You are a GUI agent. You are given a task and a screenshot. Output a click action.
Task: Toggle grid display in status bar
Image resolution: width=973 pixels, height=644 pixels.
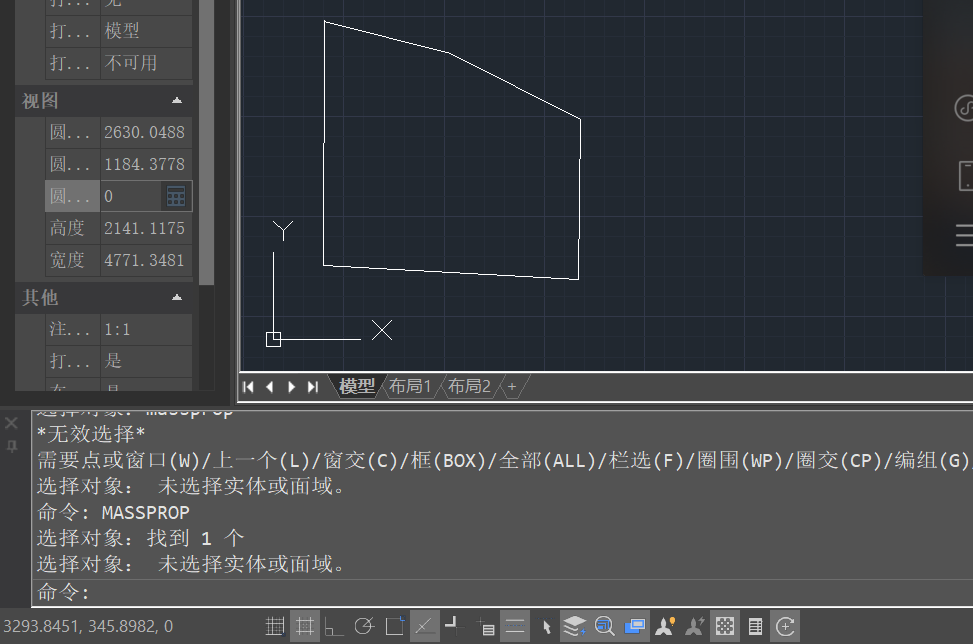(275, 627)
